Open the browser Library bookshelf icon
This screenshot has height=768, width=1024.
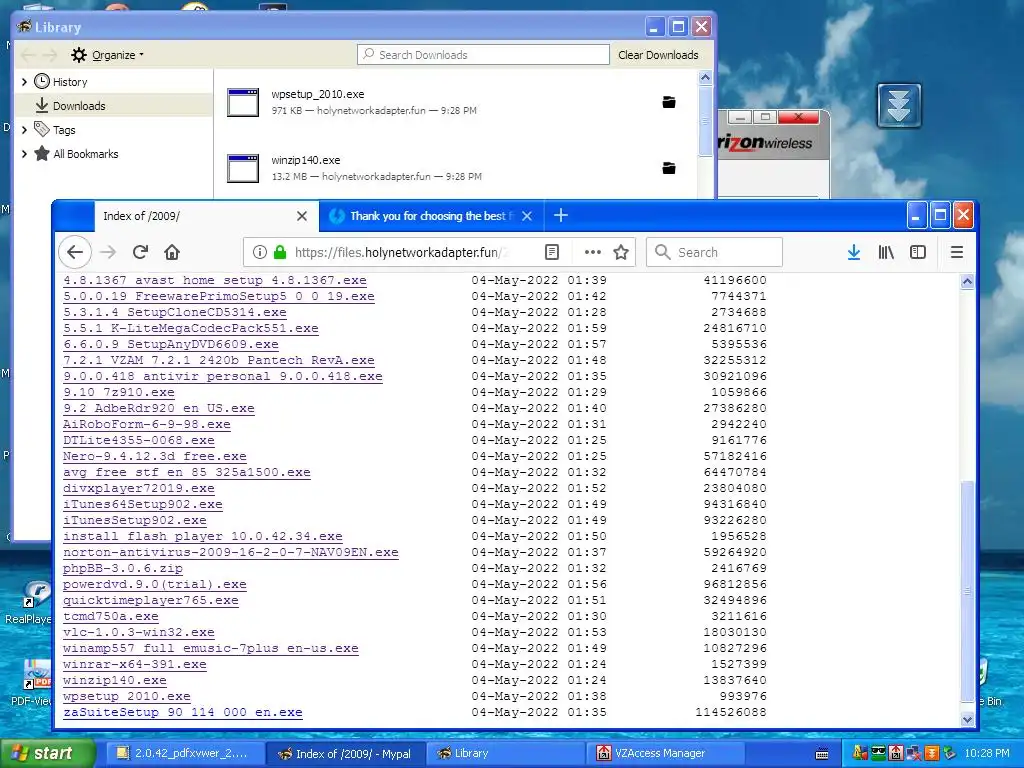tap(886, 252)
